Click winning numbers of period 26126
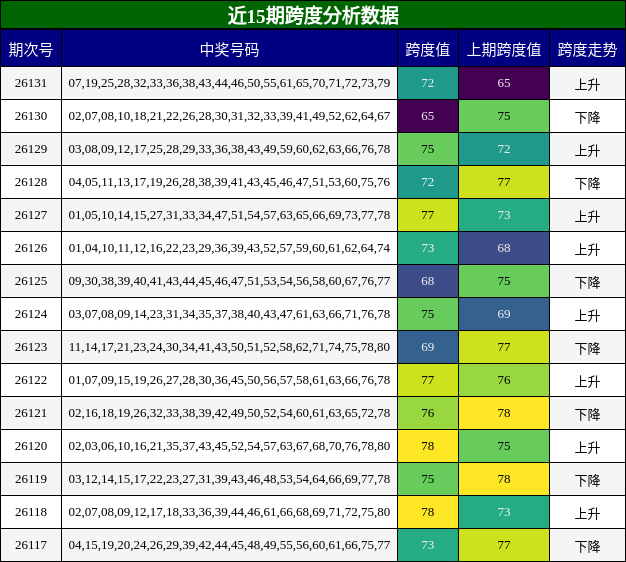Screen dimensions: 626x562 click(x=229, y=248)
